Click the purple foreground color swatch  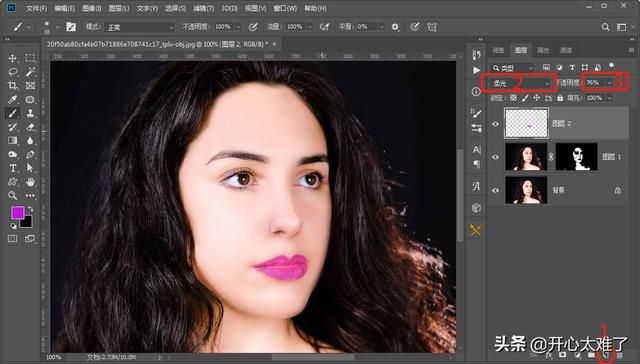point(18,213)
